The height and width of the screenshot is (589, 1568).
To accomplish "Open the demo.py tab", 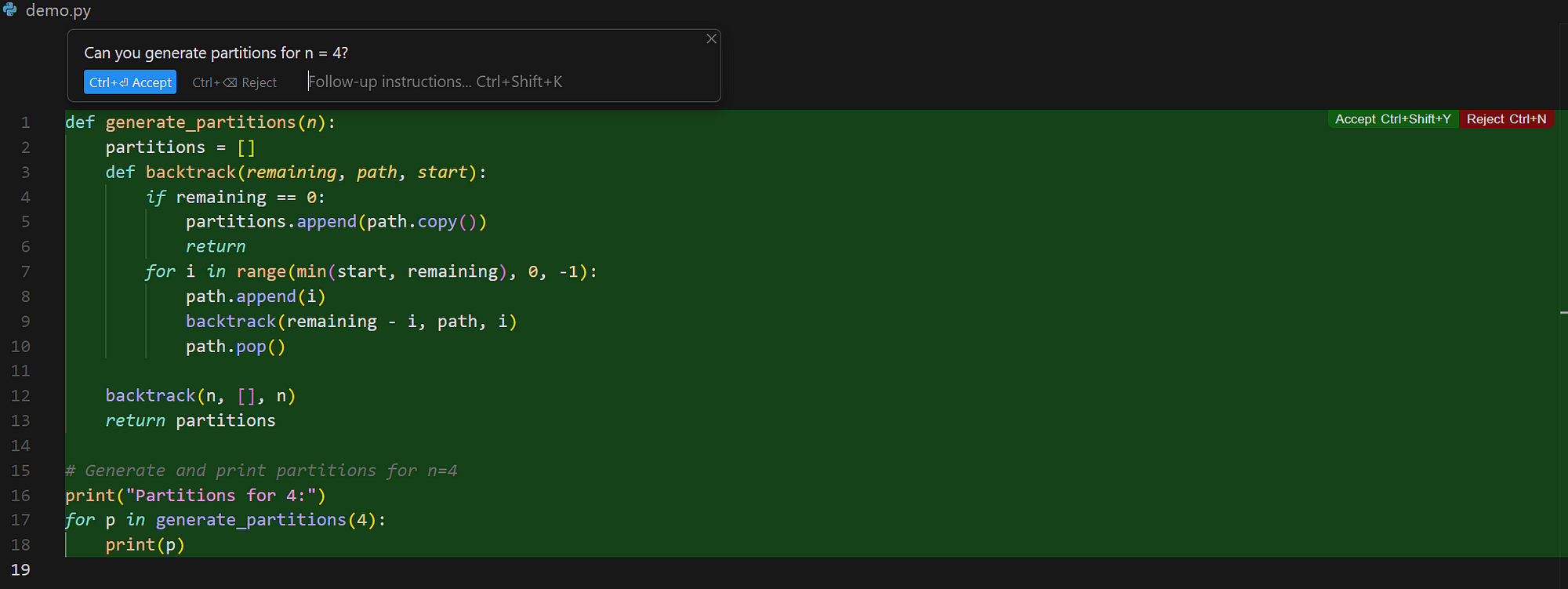I will [58, 10].
